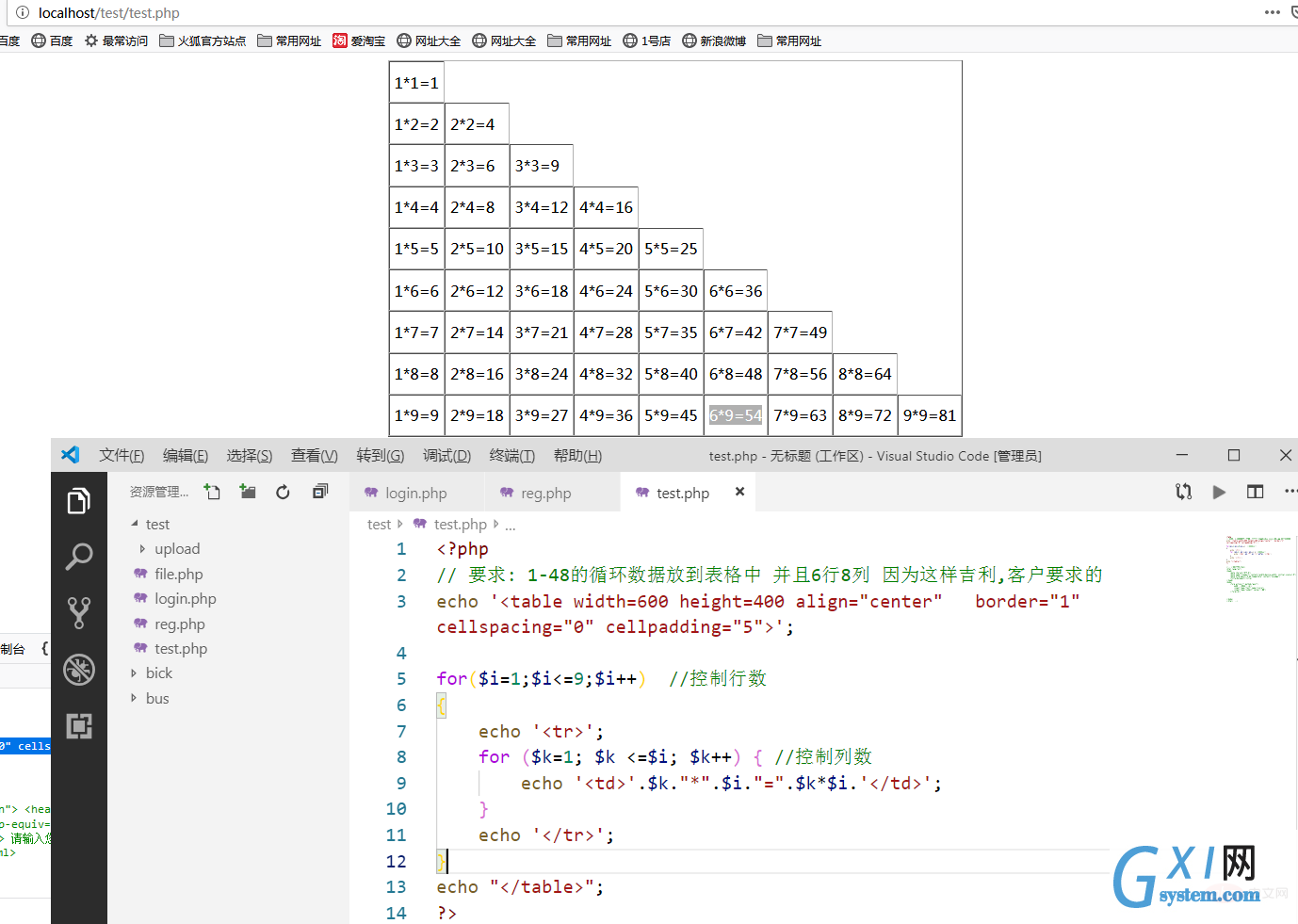Screen dimensions: 1298x924
Task: Collapse all folders in explorer
Action: coord(320,492)
